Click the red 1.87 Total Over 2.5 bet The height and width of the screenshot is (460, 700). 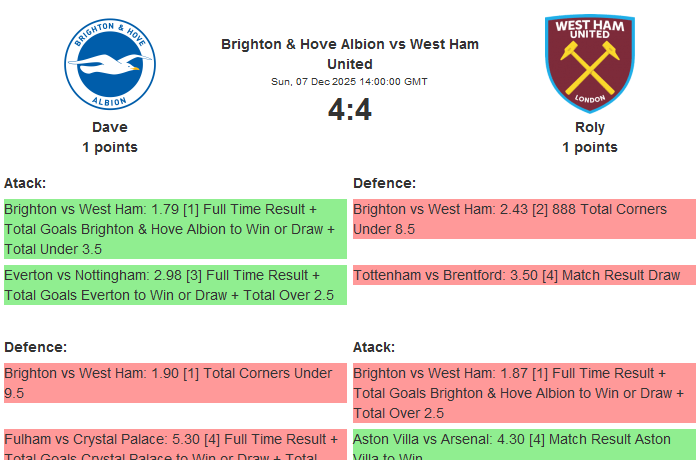click(524, 393)
